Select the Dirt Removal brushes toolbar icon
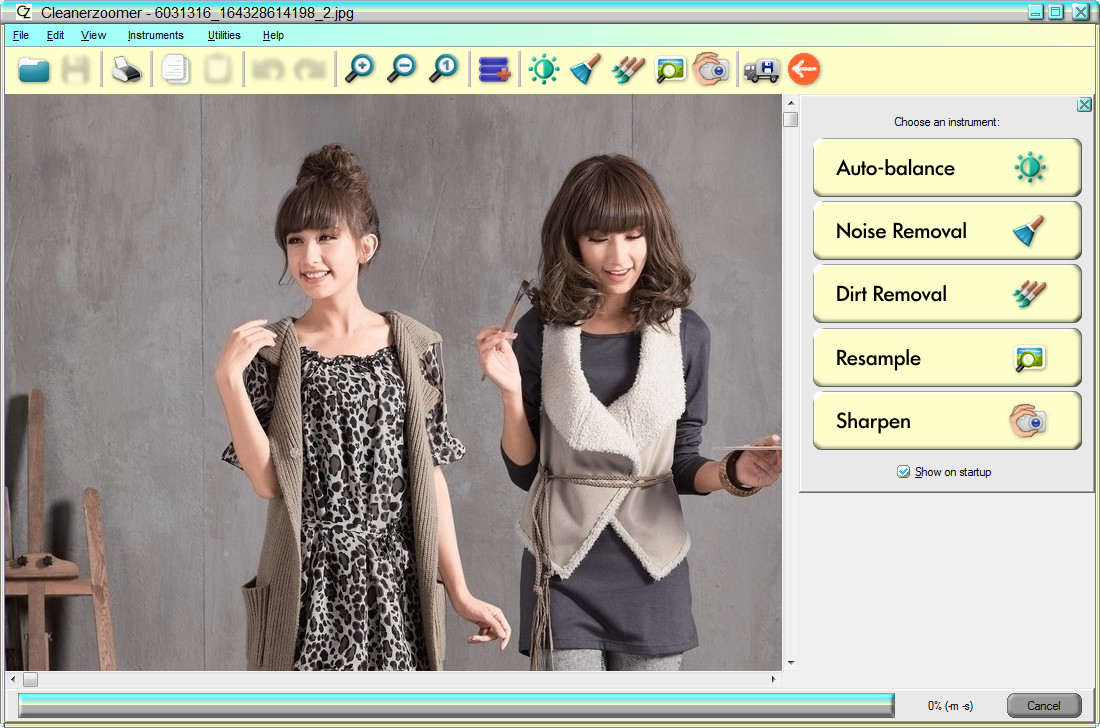The height and width of the screenshot is (728, 1100). click(x=628, y=70)
